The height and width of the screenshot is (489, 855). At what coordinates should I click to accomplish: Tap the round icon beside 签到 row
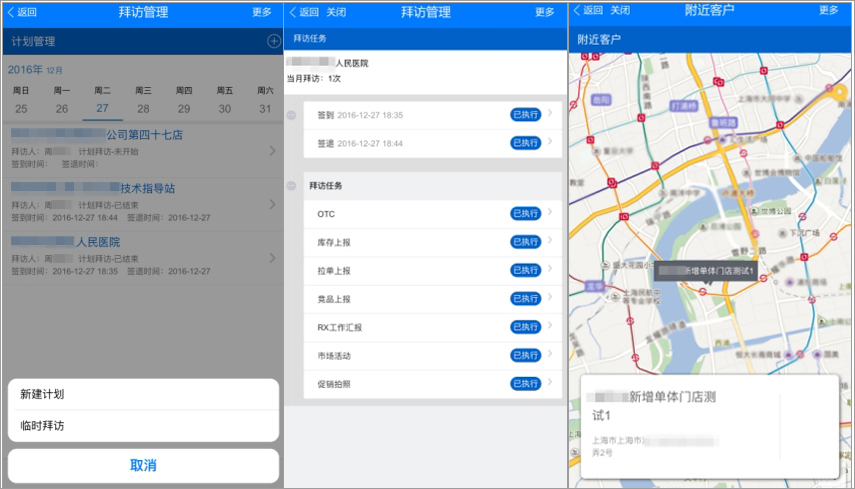[292, 115]
